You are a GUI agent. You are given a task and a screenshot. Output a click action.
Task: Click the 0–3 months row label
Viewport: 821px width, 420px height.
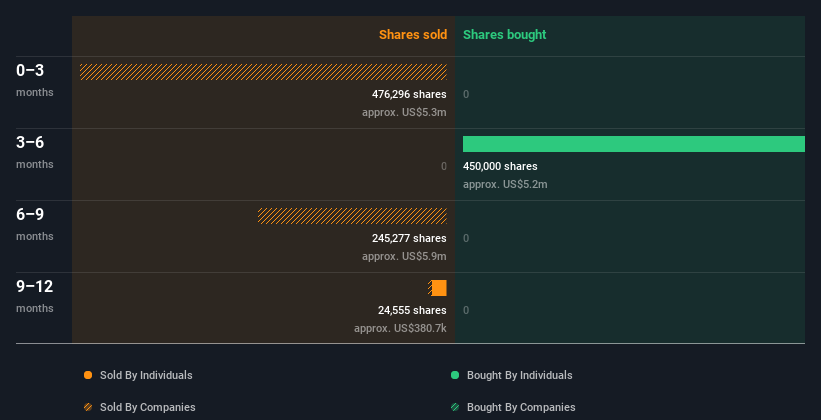coord(35,80)
